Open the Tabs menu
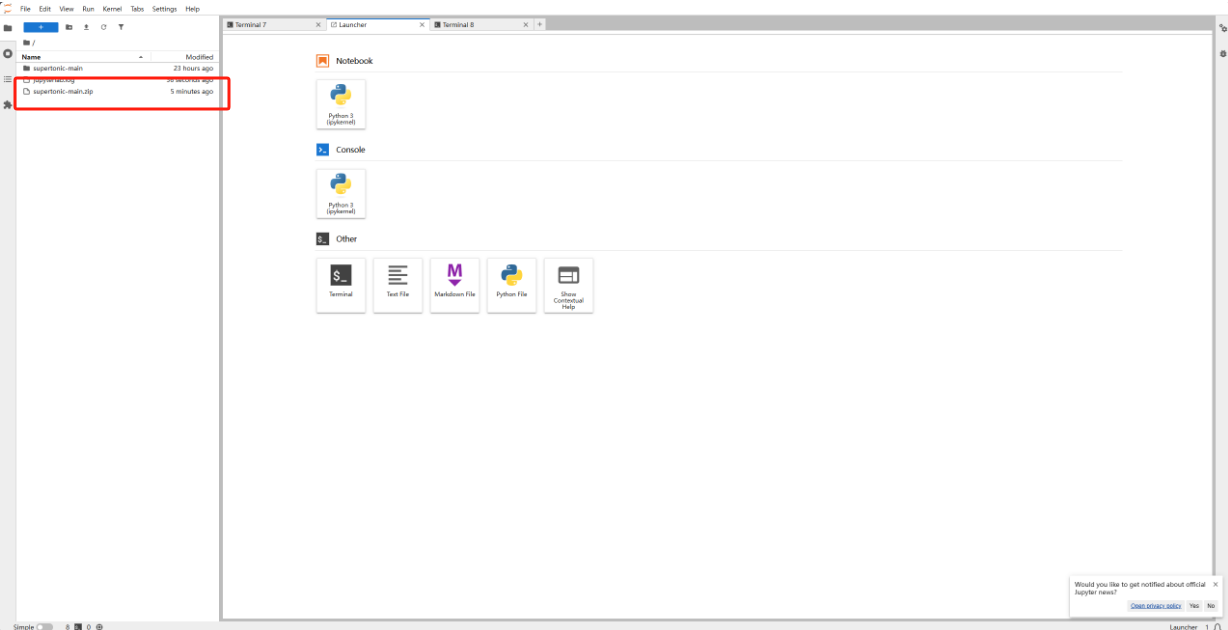The image size is (1228, 630). point(137,9)
